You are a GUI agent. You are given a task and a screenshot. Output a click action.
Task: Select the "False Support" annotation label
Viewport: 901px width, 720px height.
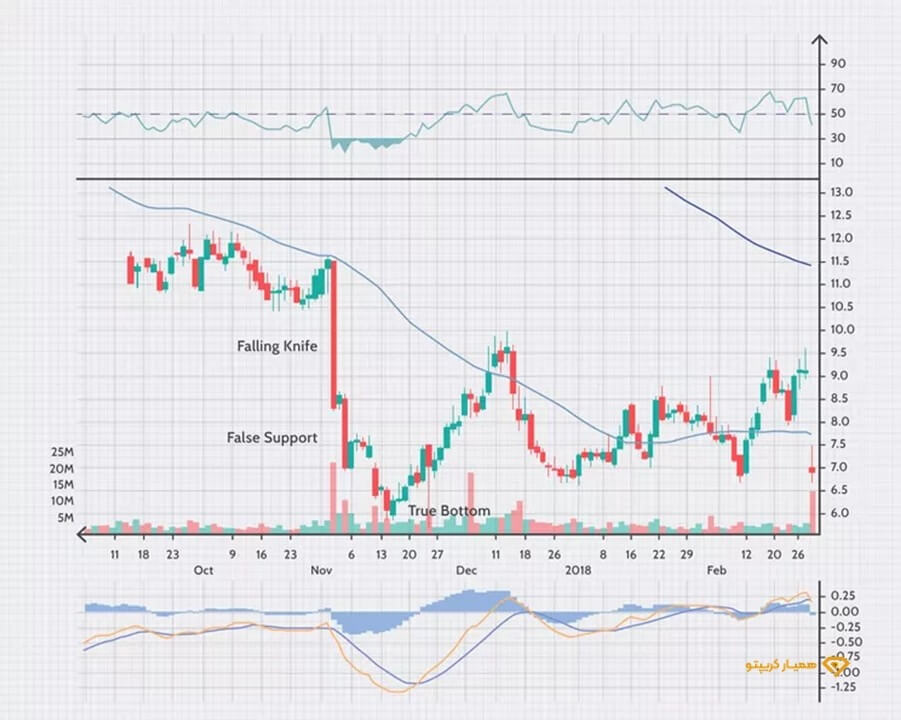(x=272, y=438)
